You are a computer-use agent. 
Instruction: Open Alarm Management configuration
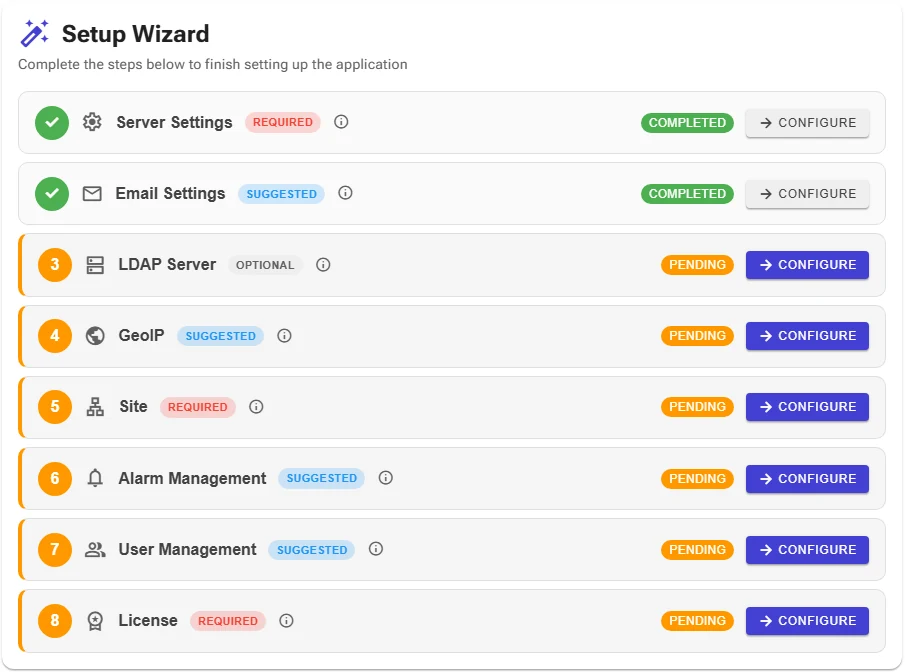pyautogui.click(x=807, y=479)
